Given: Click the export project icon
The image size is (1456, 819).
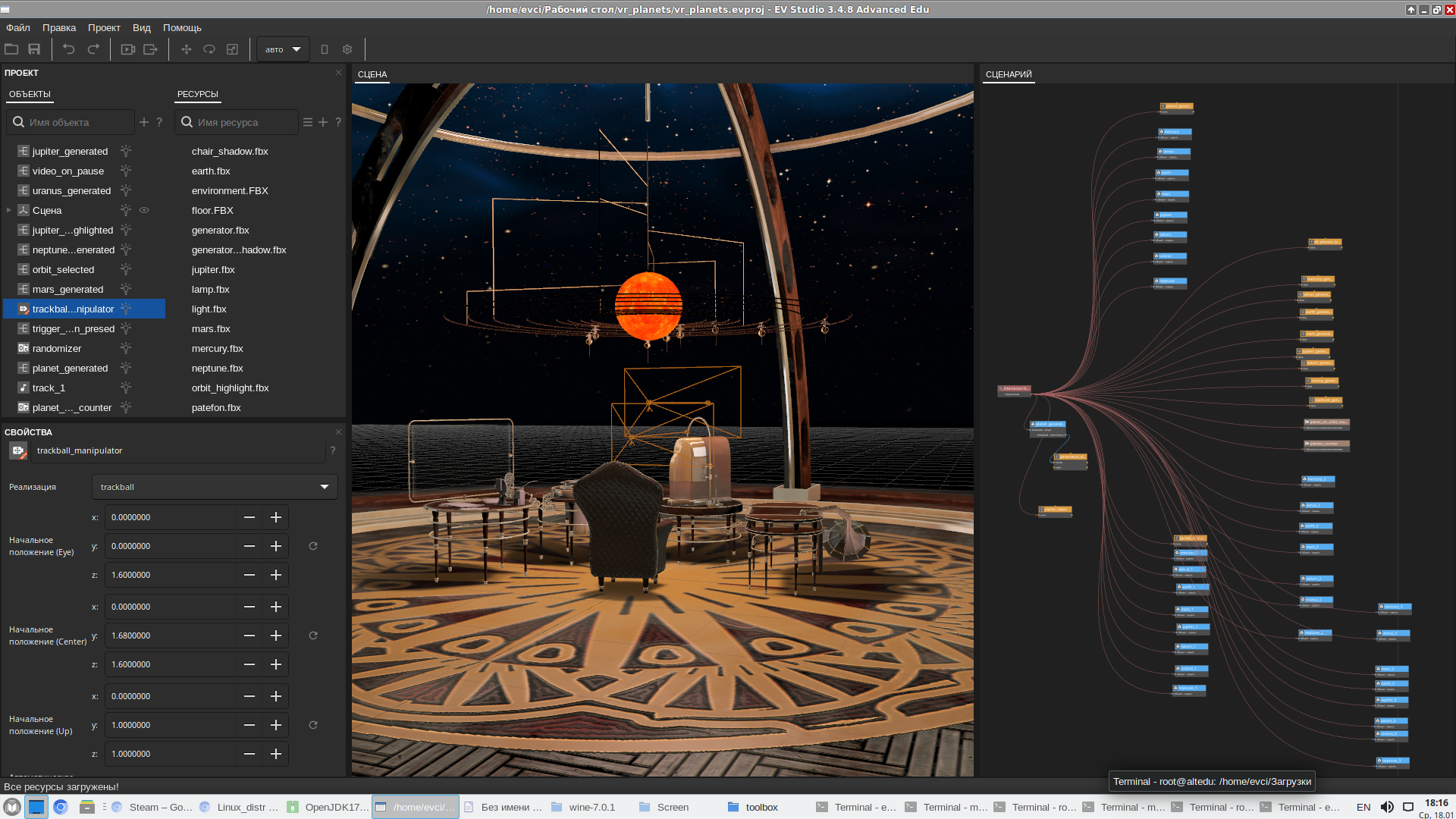Looking at the screenshot, I should coord(150,49).
